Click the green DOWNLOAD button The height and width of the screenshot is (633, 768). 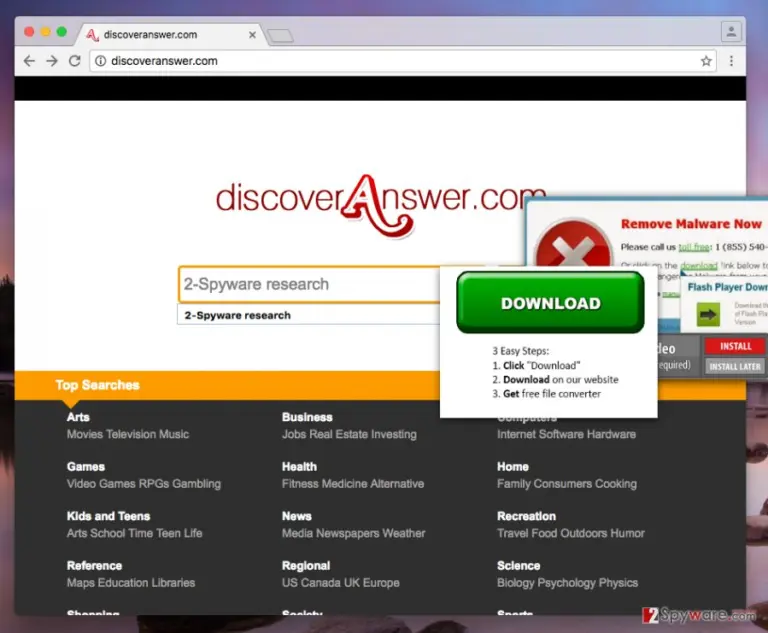point(550,303)
